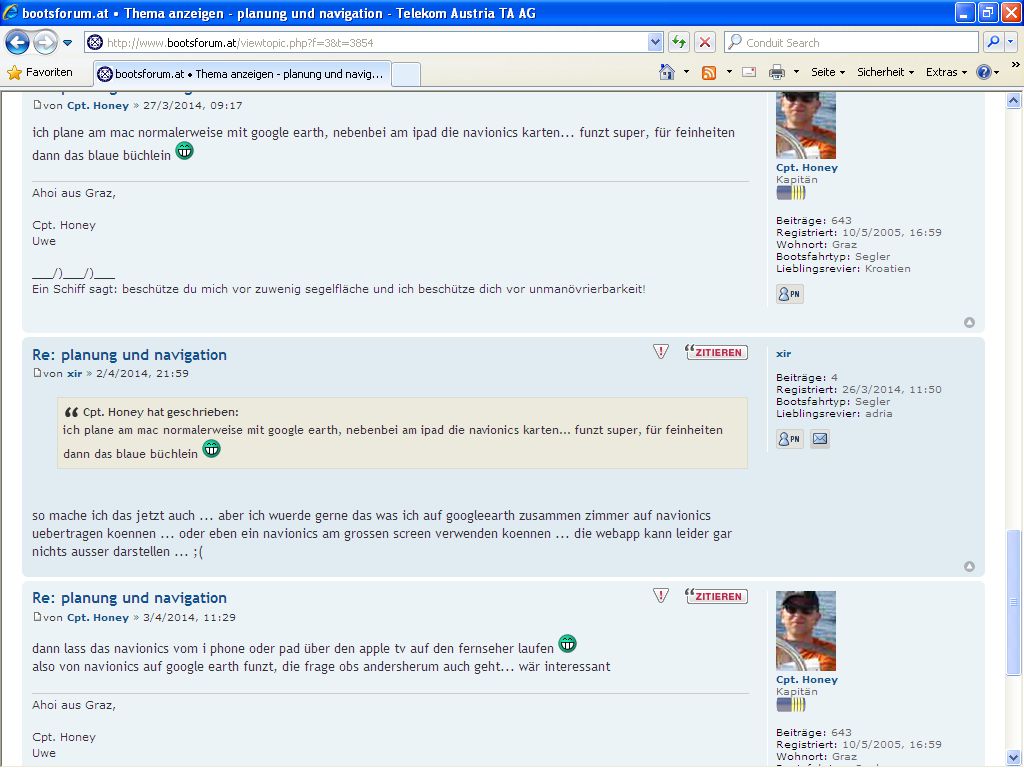The width and height of the screenshot is (1024, 768).
Task: Click the stop loading X button
Action: coord(705,42)
